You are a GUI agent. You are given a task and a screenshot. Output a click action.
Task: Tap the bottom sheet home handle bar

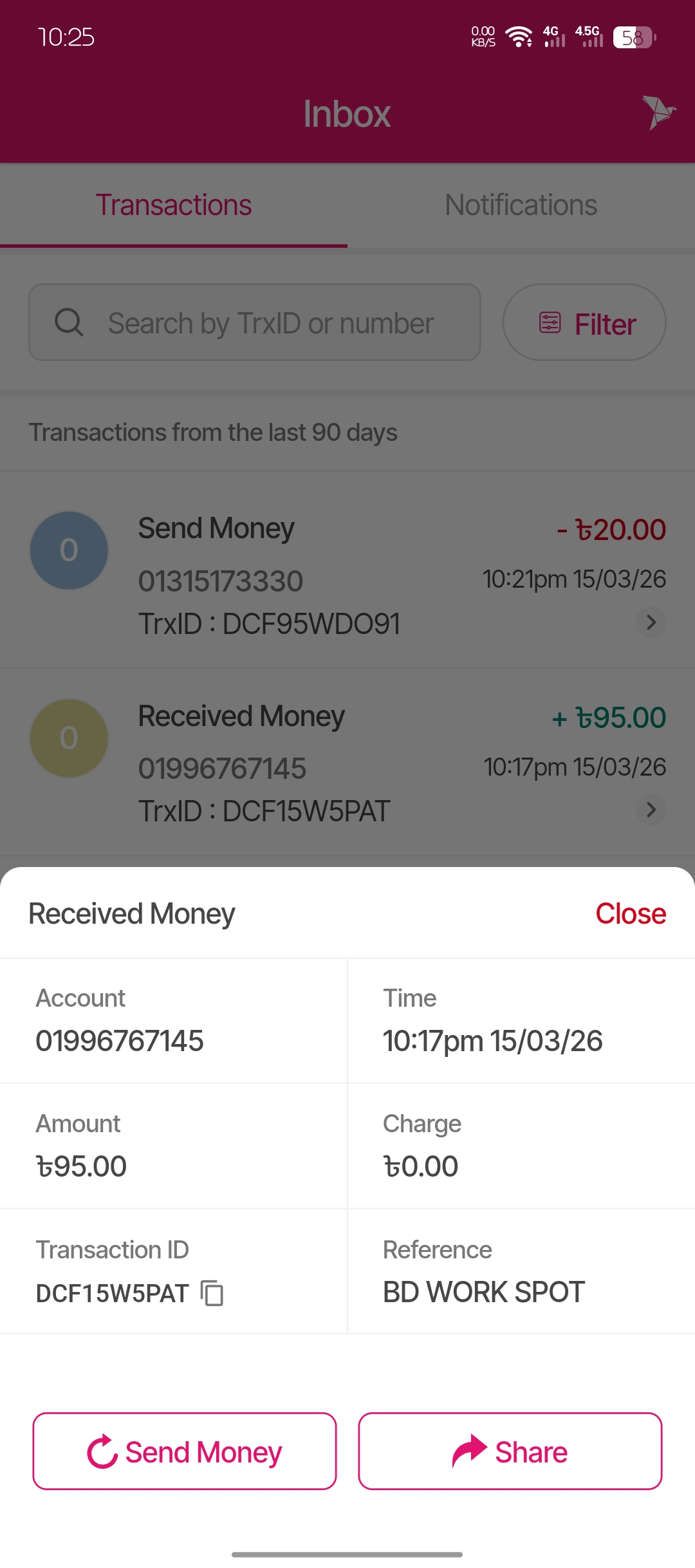coord(347,1554)
